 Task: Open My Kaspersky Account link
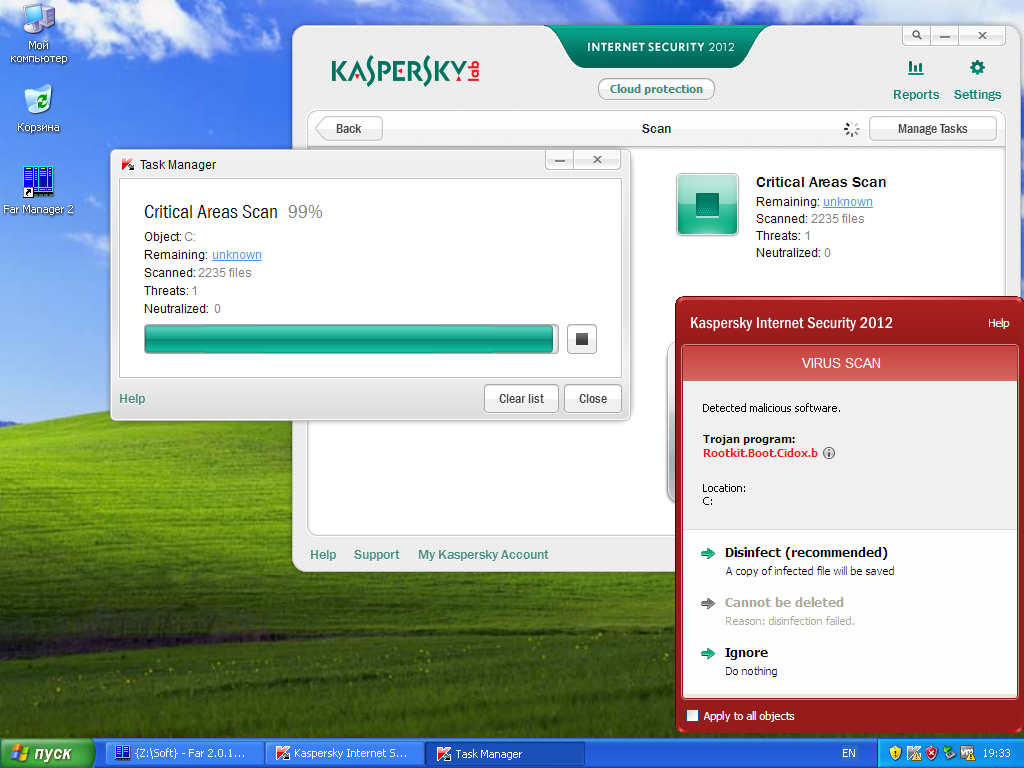tap(483, 554)
